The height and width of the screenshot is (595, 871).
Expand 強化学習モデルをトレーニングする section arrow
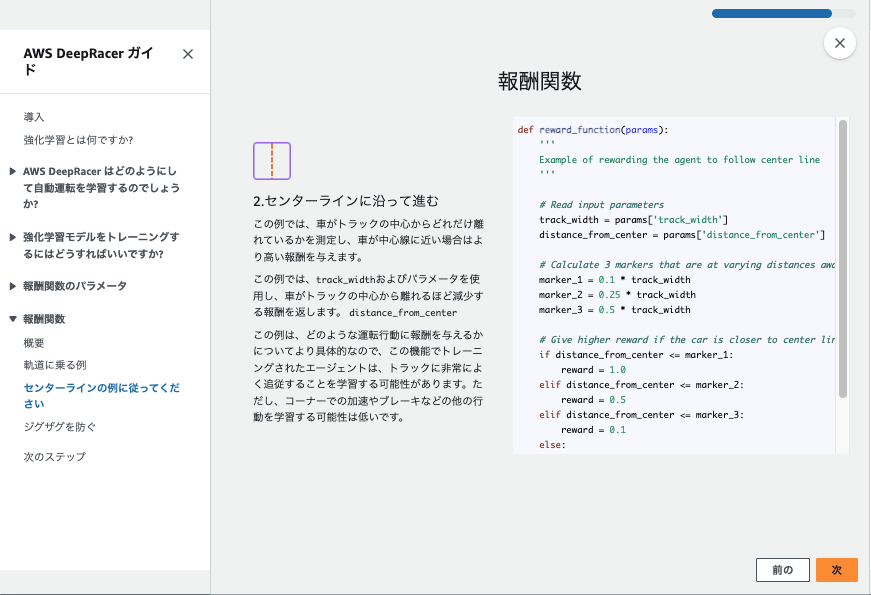(13, 237)
